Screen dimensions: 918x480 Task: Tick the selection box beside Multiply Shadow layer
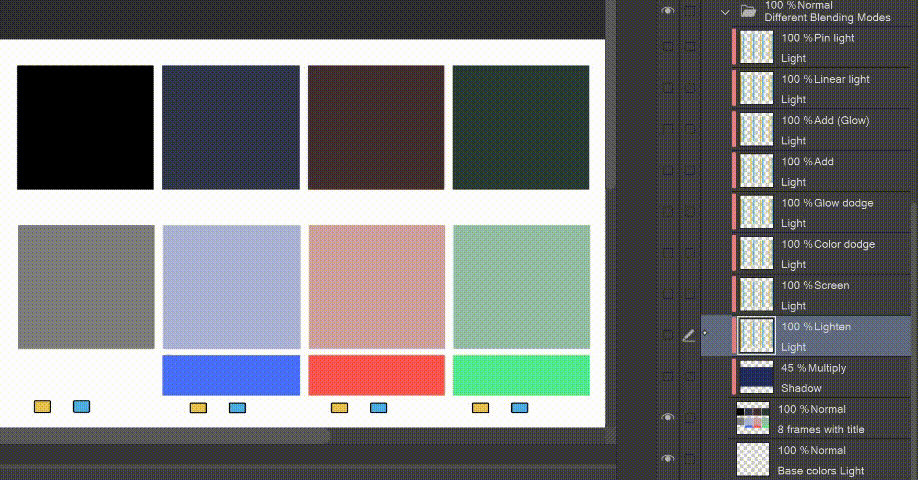click(x=690, y=376)
